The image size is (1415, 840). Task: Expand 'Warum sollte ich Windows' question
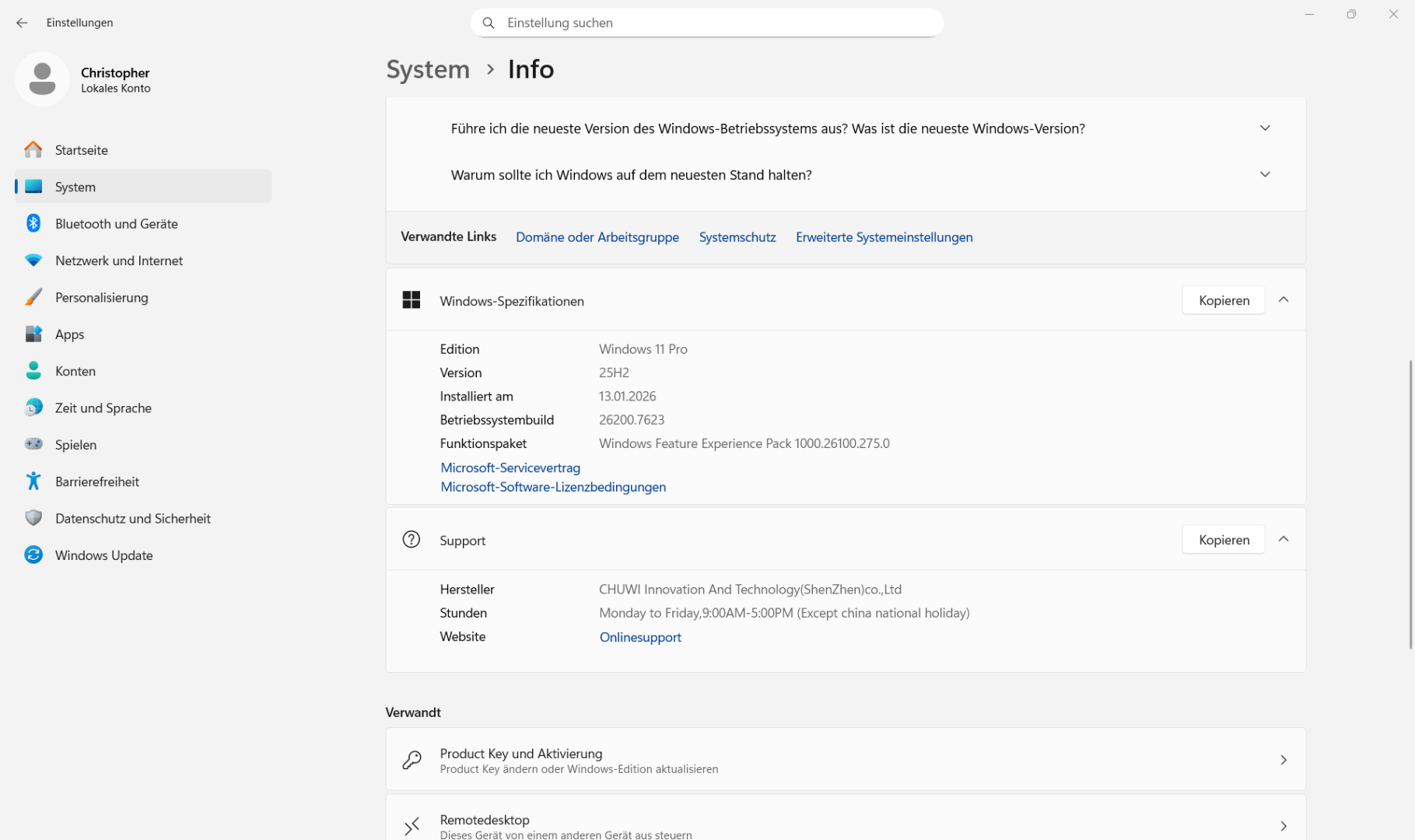point(1265,175)
